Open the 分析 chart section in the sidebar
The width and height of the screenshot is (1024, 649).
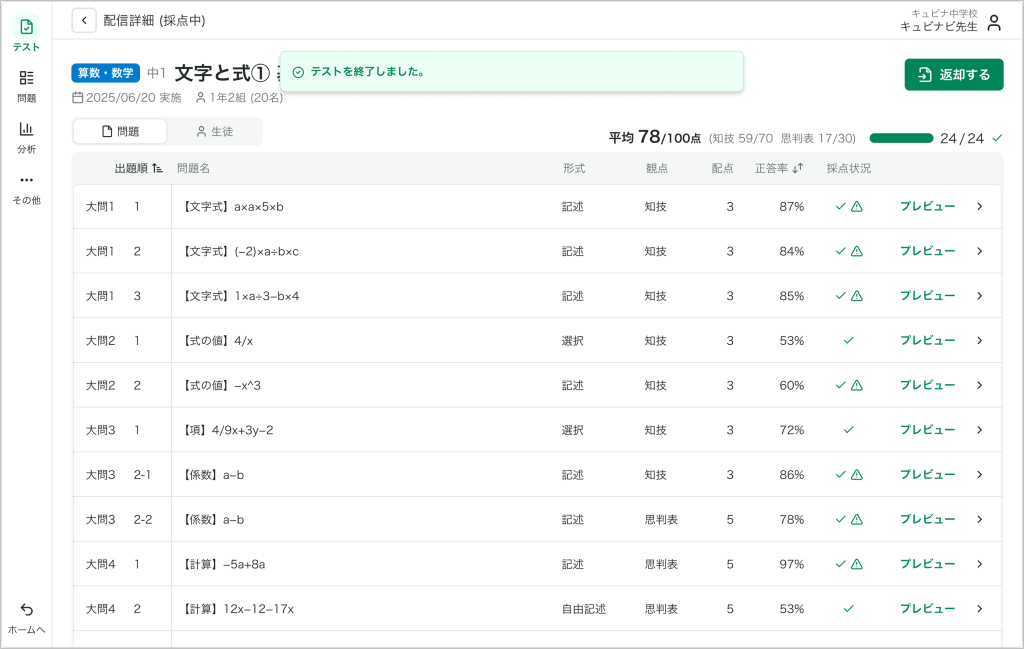[26, 138]
